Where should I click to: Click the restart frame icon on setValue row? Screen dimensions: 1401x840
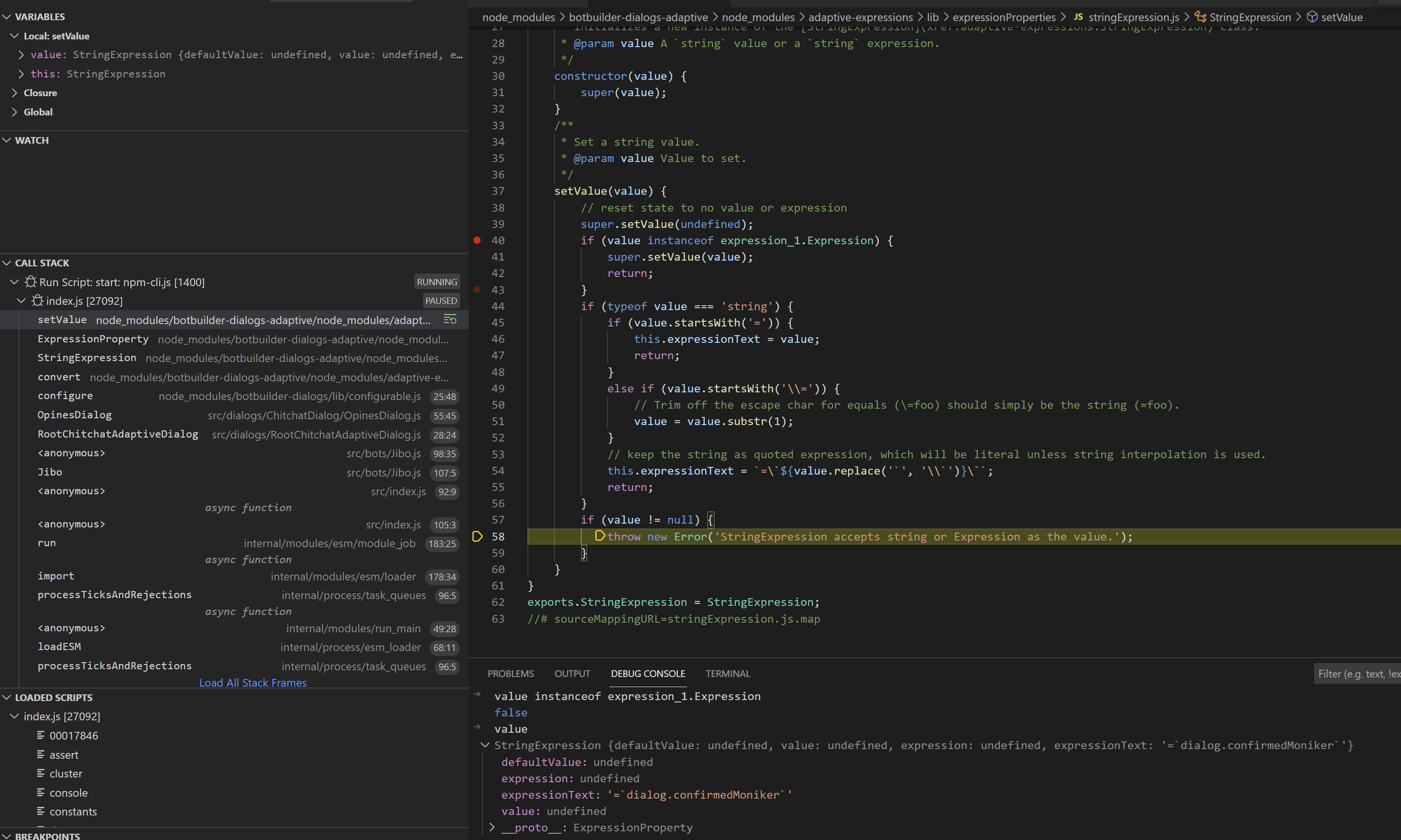click(450, 320)
